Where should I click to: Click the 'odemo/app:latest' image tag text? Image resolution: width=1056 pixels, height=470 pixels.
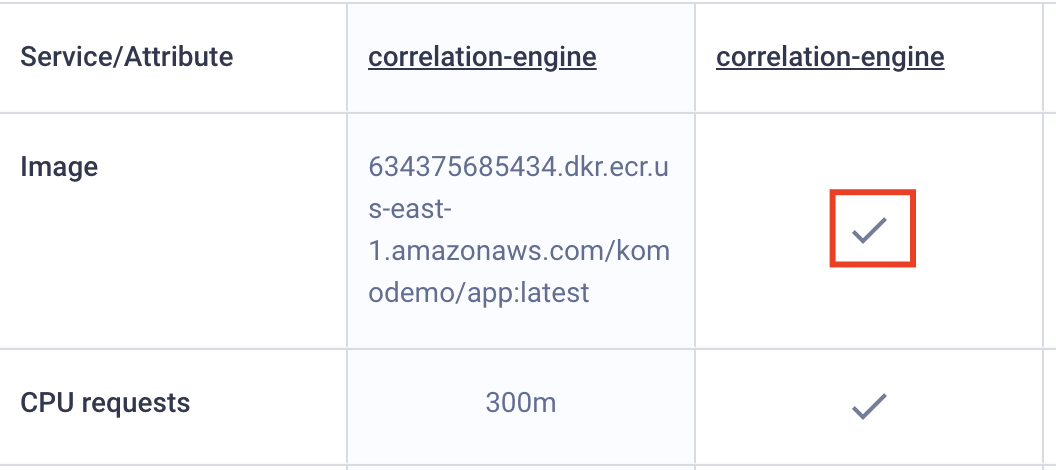479,292
